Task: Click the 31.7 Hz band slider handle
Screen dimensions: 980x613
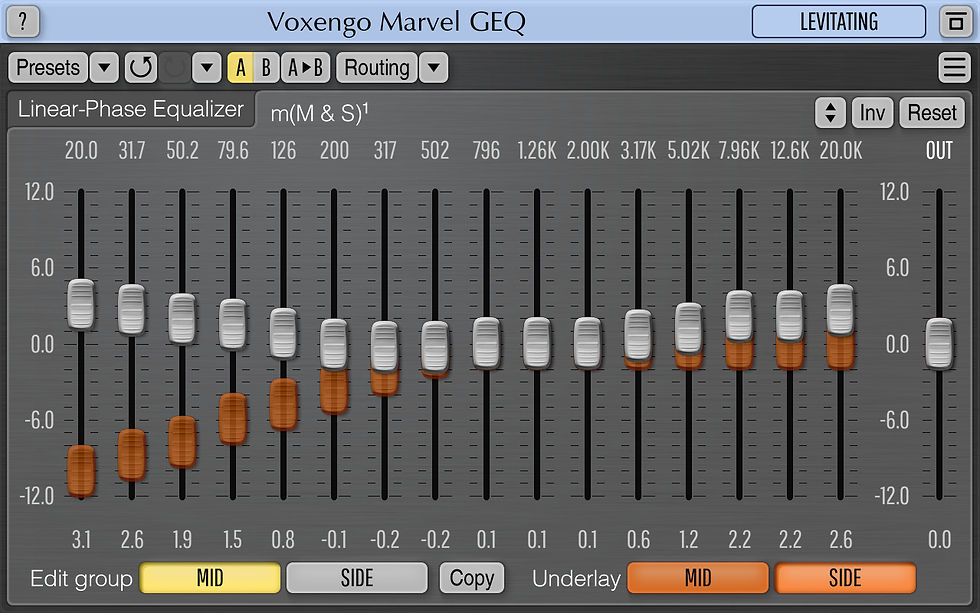Action: pos(132,309)
